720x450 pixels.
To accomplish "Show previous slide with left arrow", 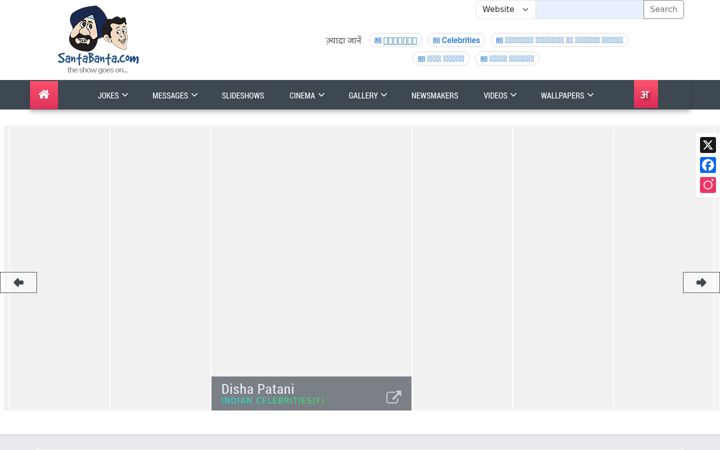I will [x=18, y=282].
